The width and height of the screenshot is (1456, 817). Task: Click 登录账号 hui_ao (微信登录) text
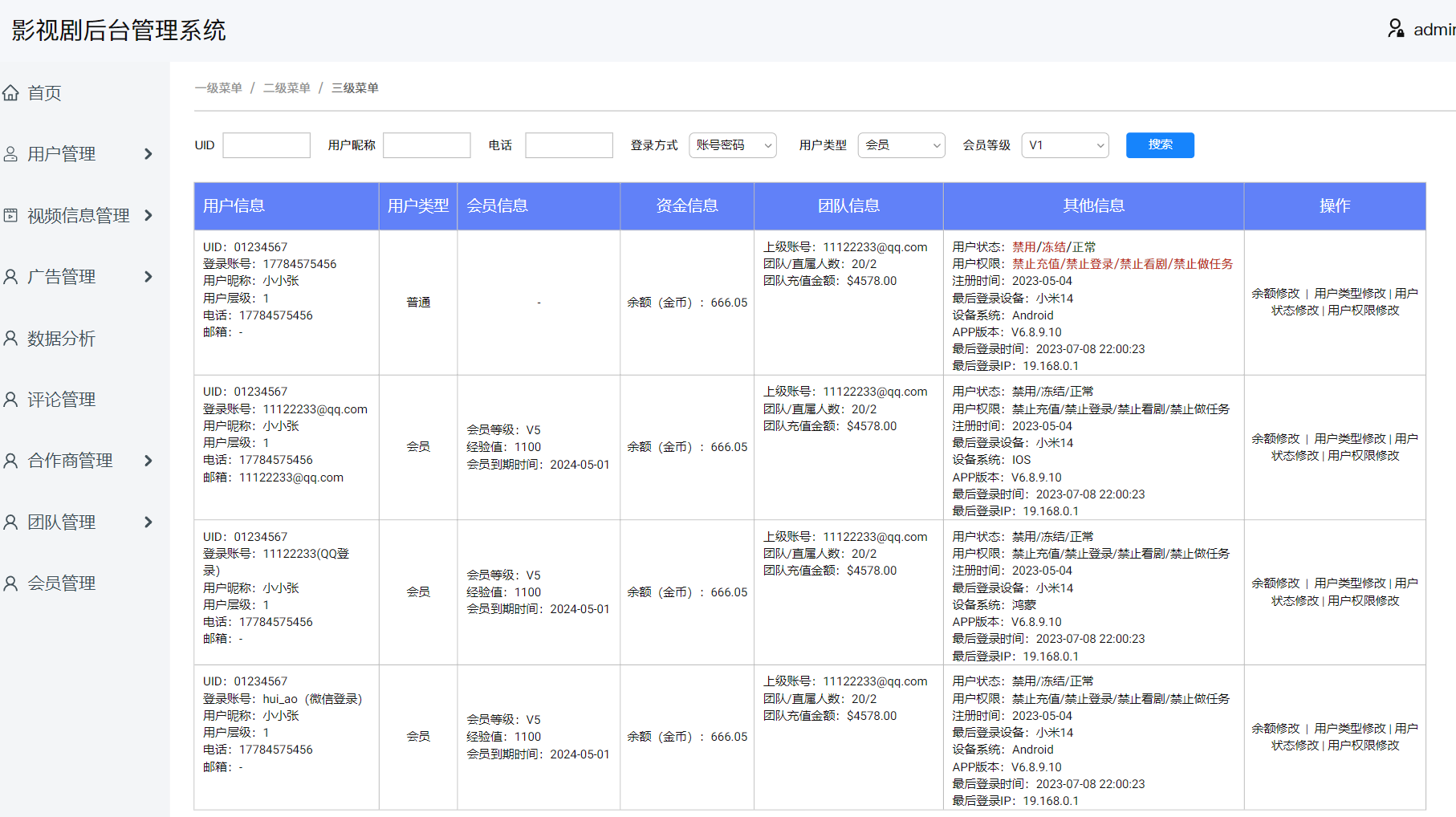click(x=283, y=699)
